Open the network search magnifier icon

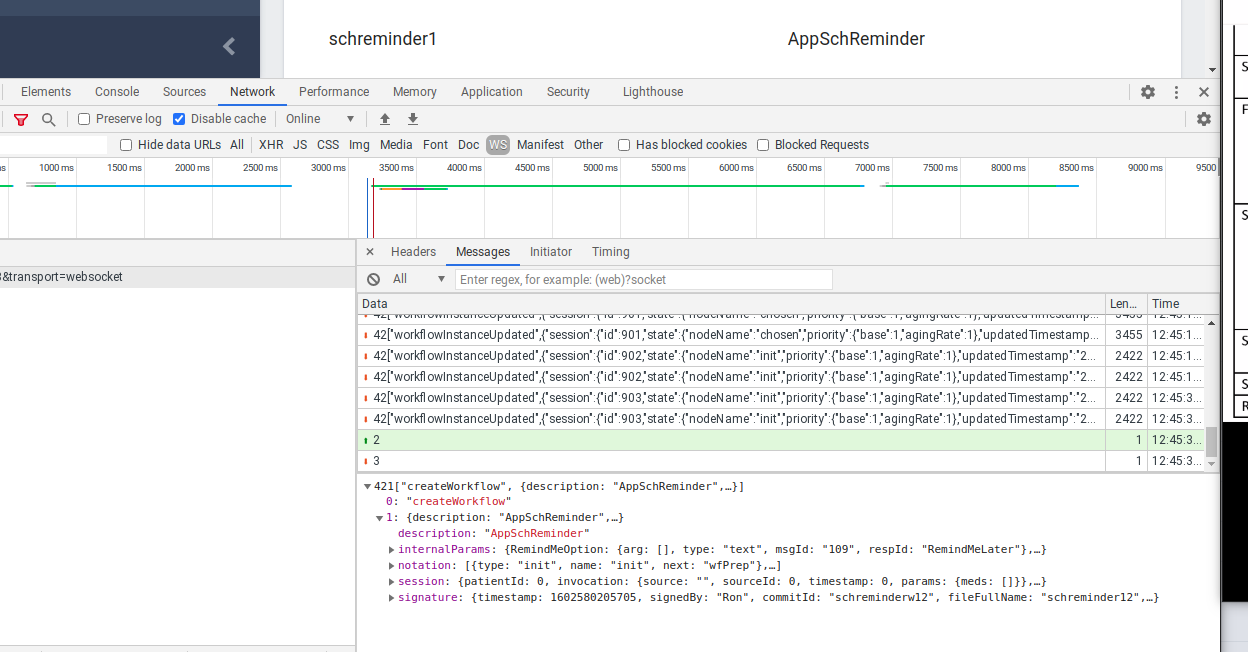pos(48,119)
